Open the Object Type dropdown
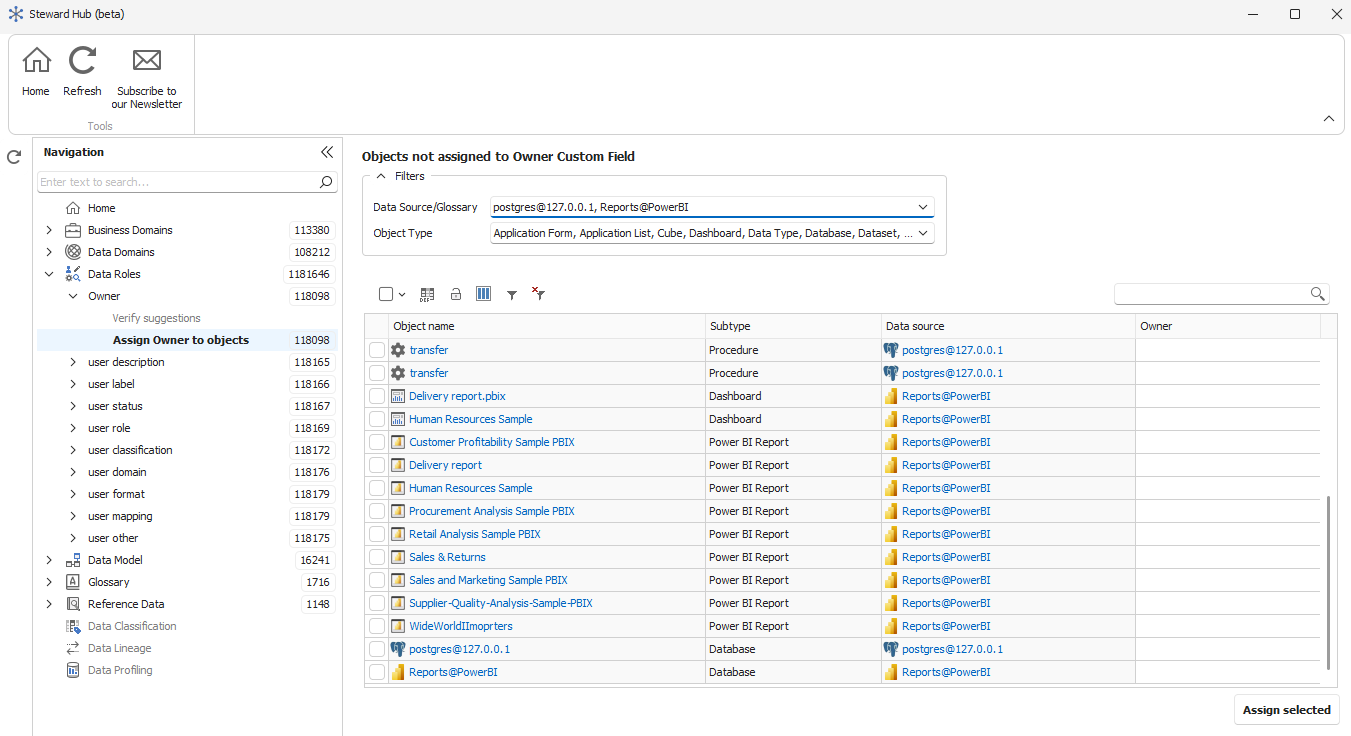Image resolution: width=1351 pixels, height=736 pixels. pyautogui.click(x=923, y=233)
